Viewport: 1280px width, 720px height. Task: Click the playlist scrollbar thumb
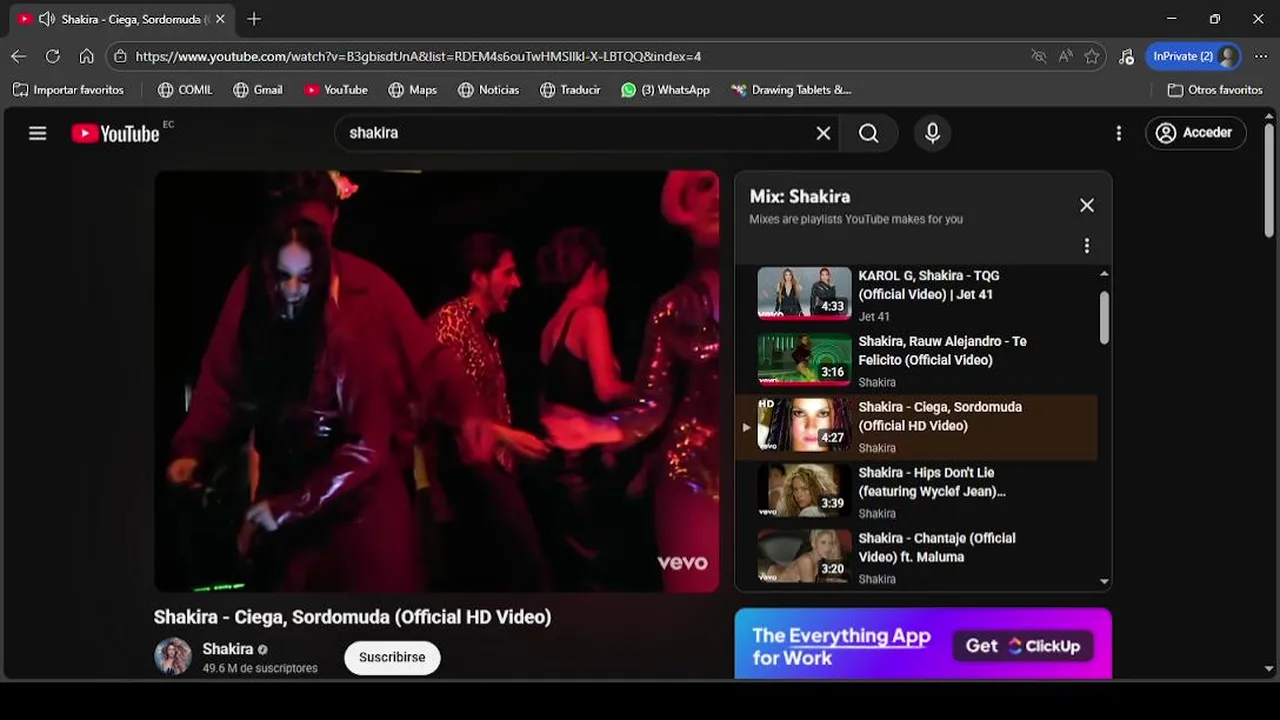point(1104,317)
